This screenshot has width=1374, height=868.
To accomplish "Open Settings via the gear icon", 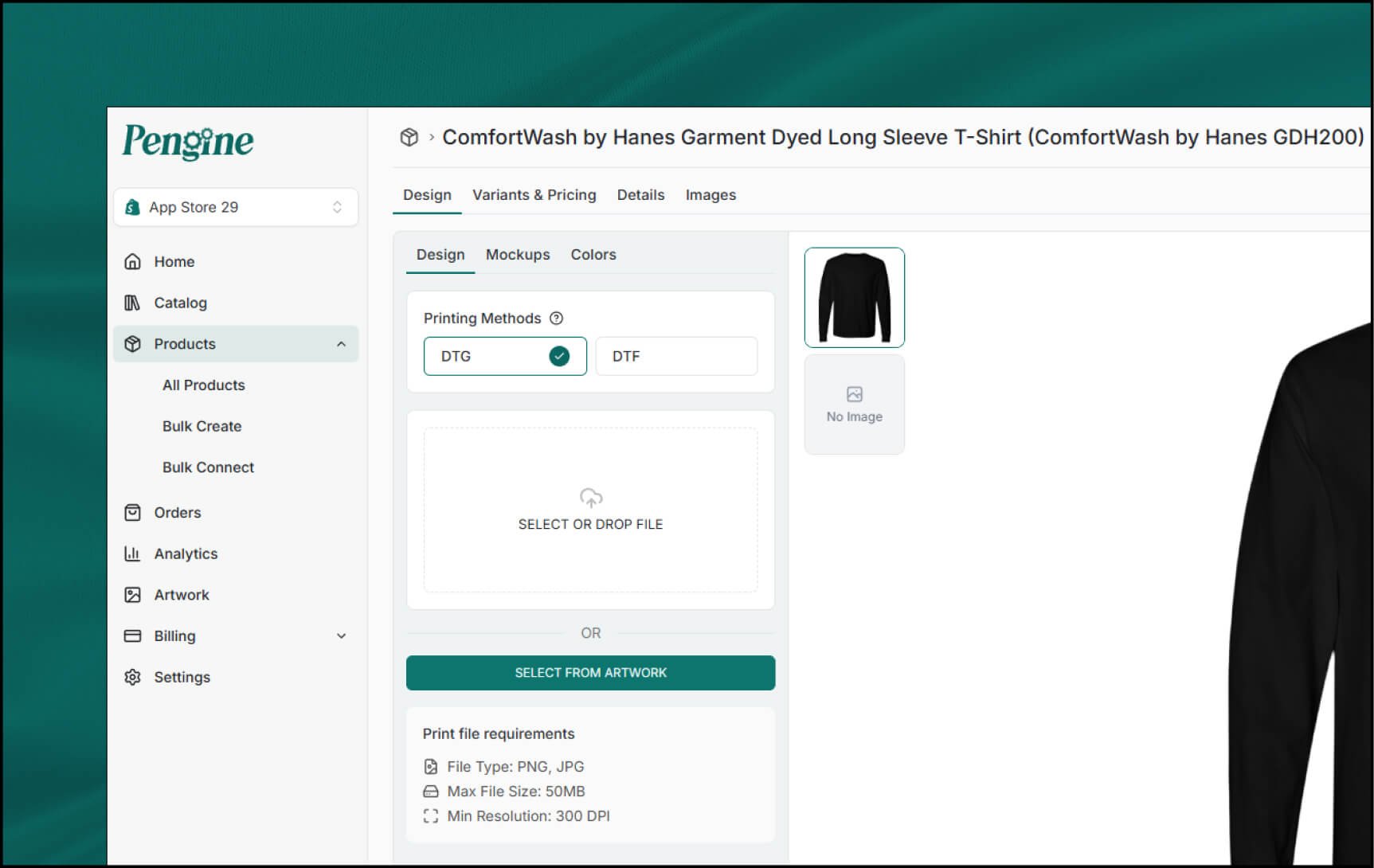I will coord(133,676).
